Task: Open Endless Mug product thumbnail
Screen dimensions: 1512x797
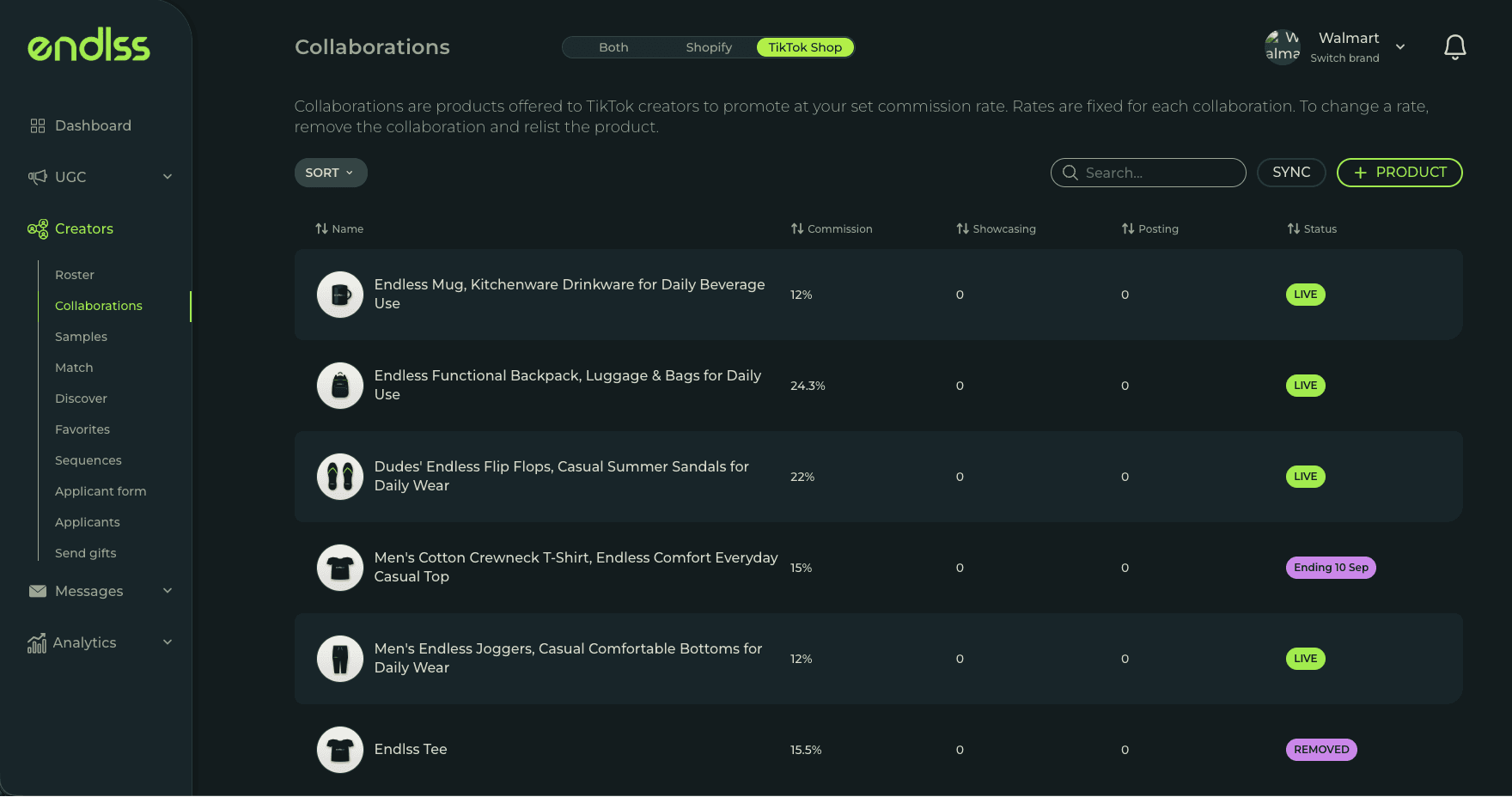Action: click(x=340, y=295)
